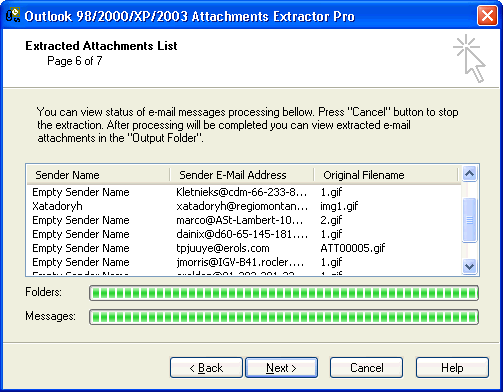The image size is (503, 392).
Task: Select the 1.gif filename in dainix row
Action: click(x=331, y=234)
